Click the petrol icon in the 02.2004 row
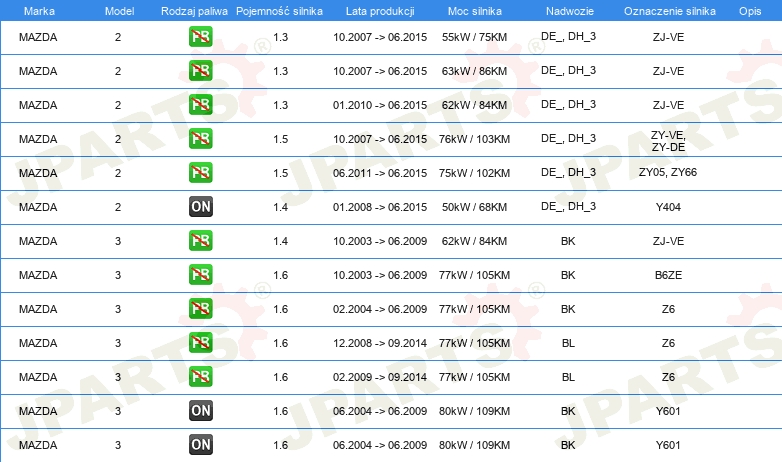The height and width of the screenshot is (462, 782). tap(200, 308)
